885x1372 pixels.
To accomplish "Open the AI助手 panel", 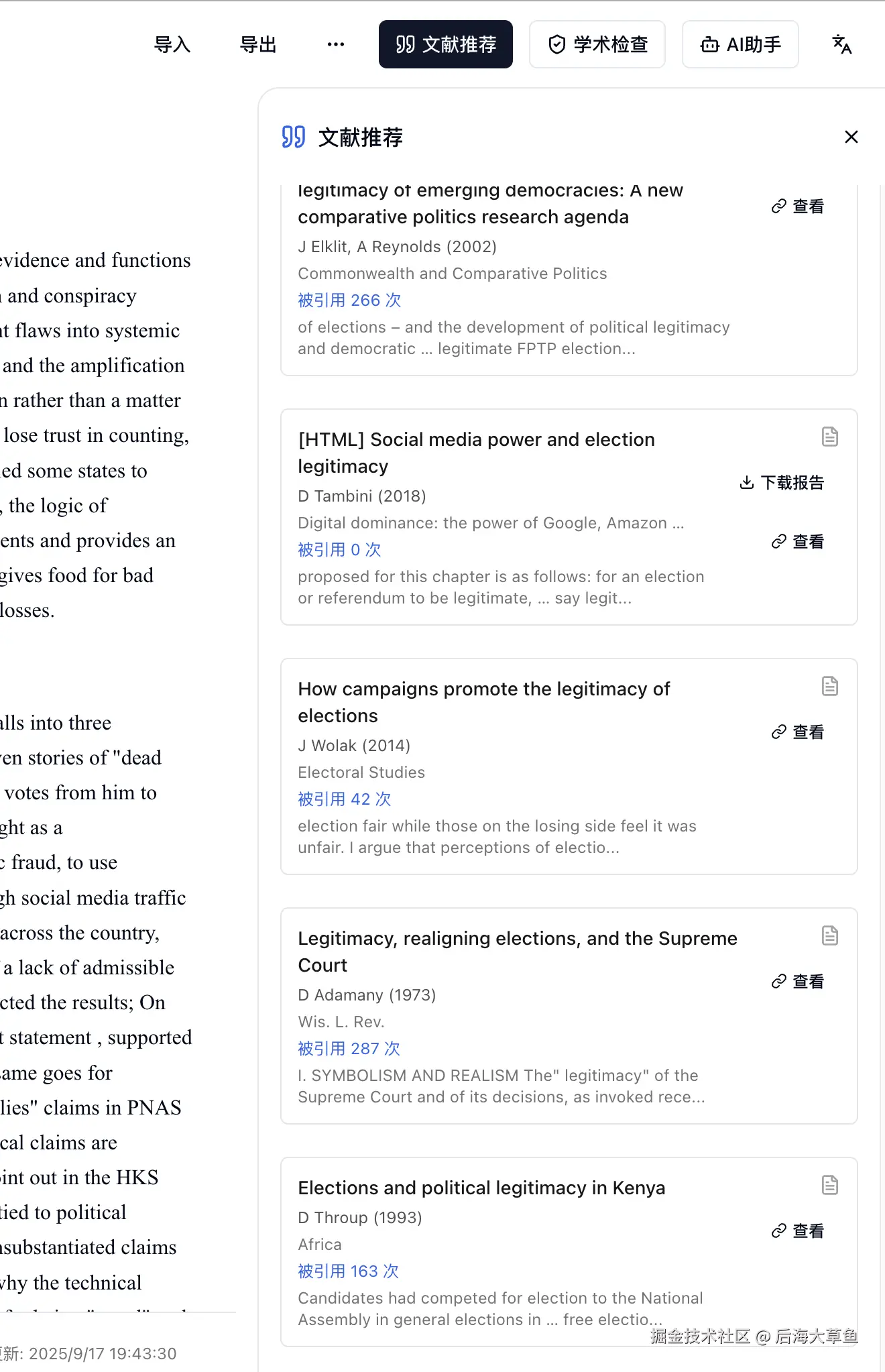I will [x=740, y=44].
